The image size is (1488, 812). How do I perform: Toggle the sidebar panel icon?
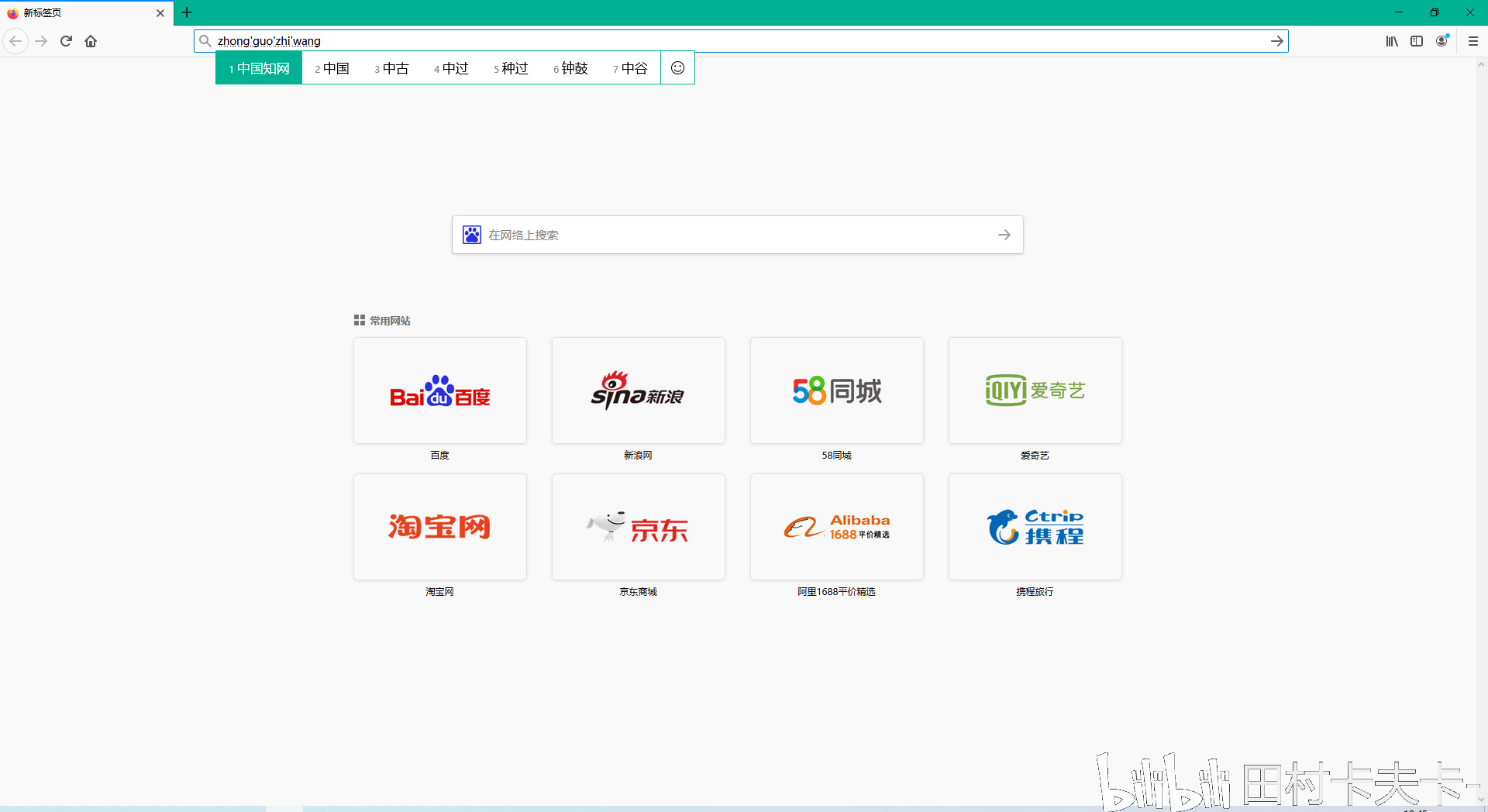1417,41
